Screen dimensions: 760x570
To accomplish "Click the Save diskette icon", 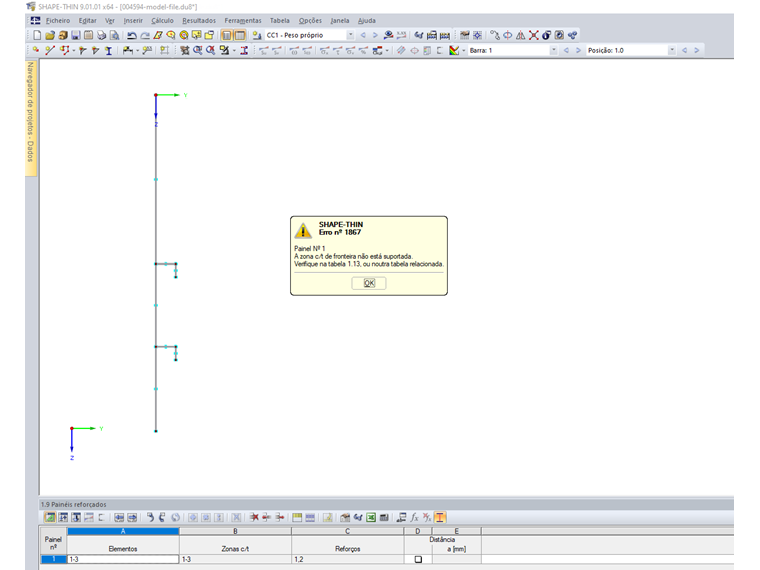I will click(x=76, y=35).
